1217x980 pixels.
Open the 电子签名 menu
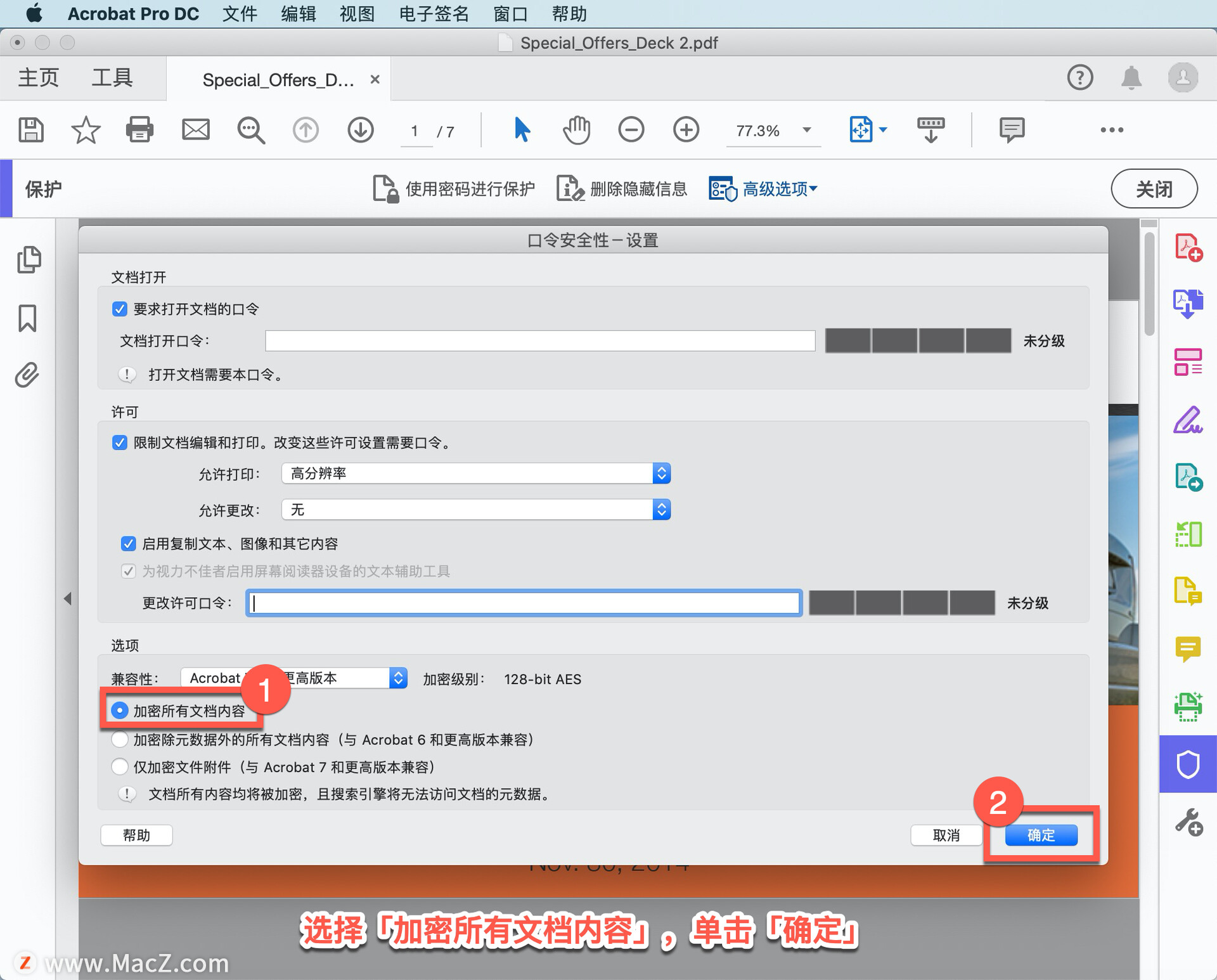click(434, 13)
